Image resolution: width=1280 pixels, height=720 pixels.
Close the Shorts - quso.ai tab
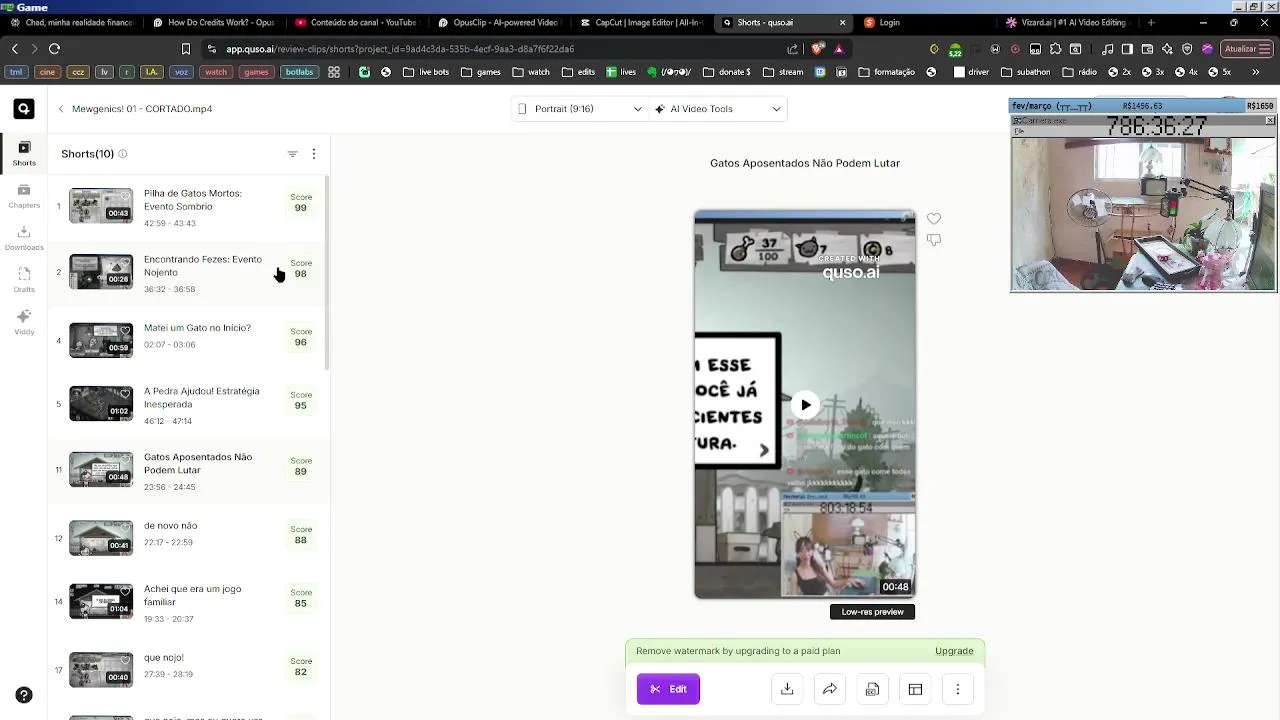point(842,22)
